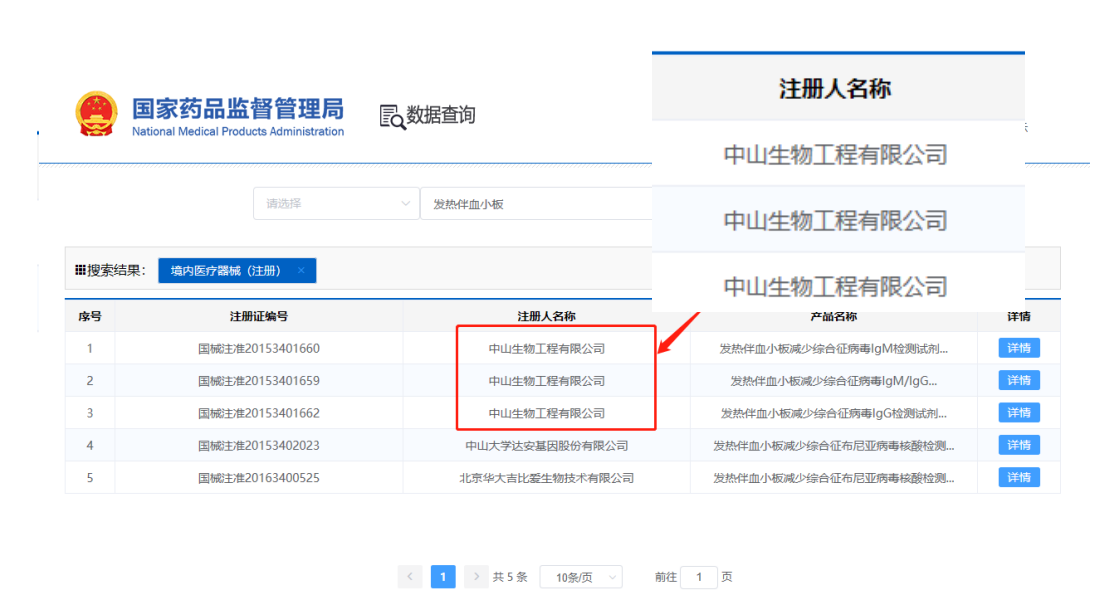
Task: Click the IgG检测试剂 product name in row 3
Action: click(834, 413)
